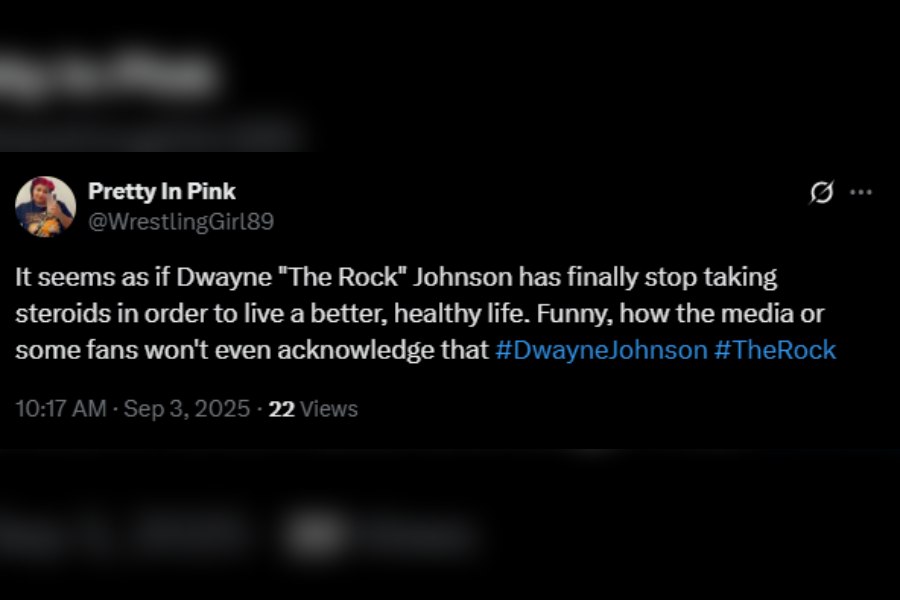The image size is (900, 600).
Task: Open the Pretty In Pink display name
Action: [162, 191]
